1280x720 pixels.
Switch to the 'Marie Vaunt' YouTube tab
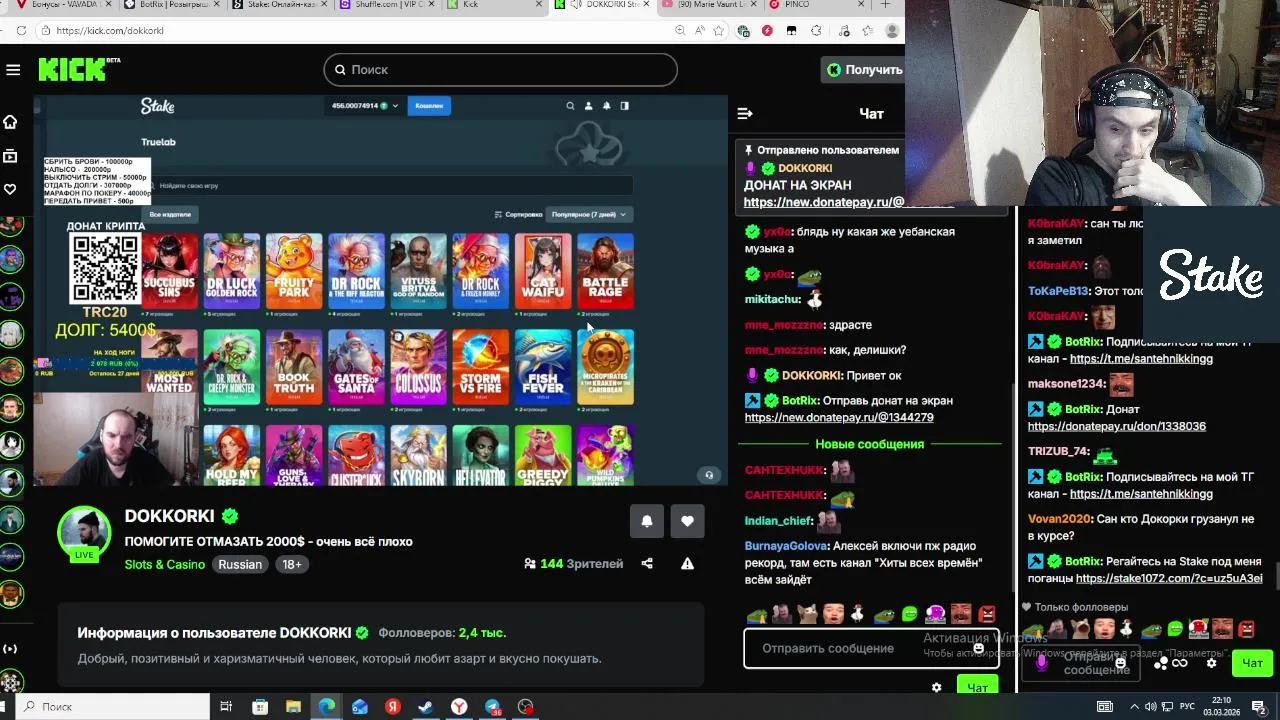pyautogui.click(x=710, y=5)
